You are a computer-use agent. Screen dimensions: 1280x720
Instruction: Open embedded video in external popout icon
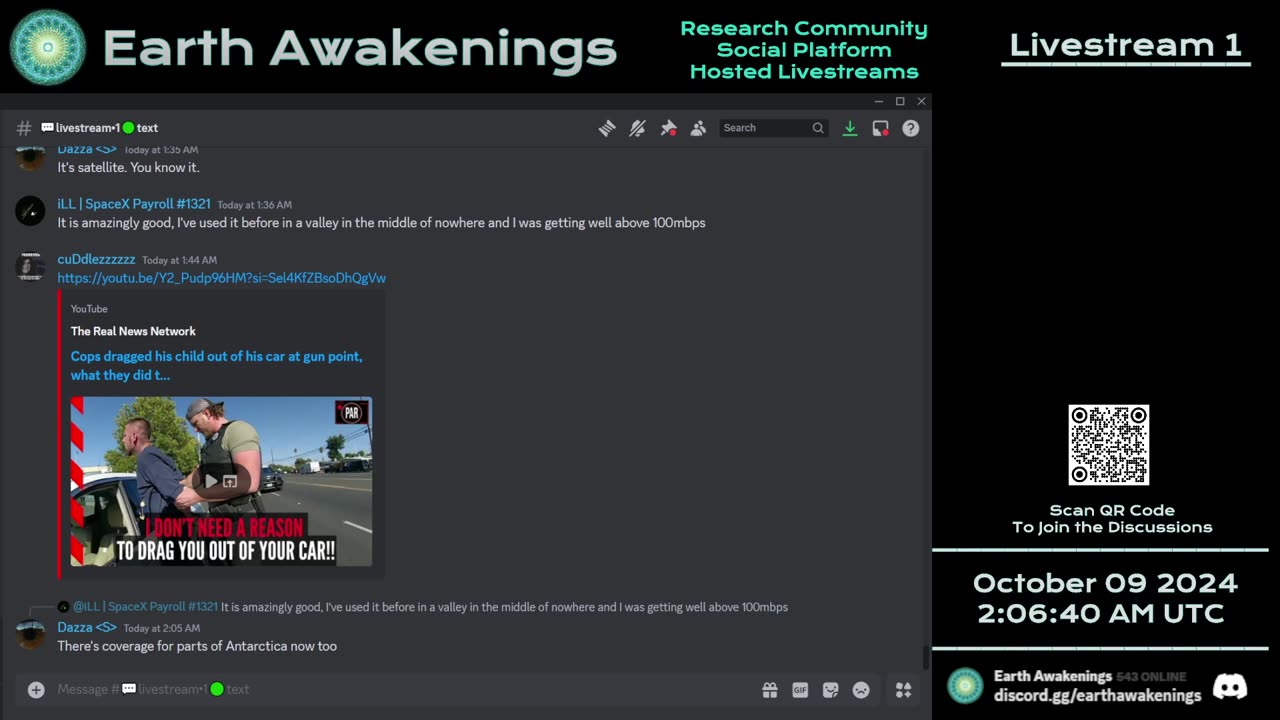coord(230,481)
